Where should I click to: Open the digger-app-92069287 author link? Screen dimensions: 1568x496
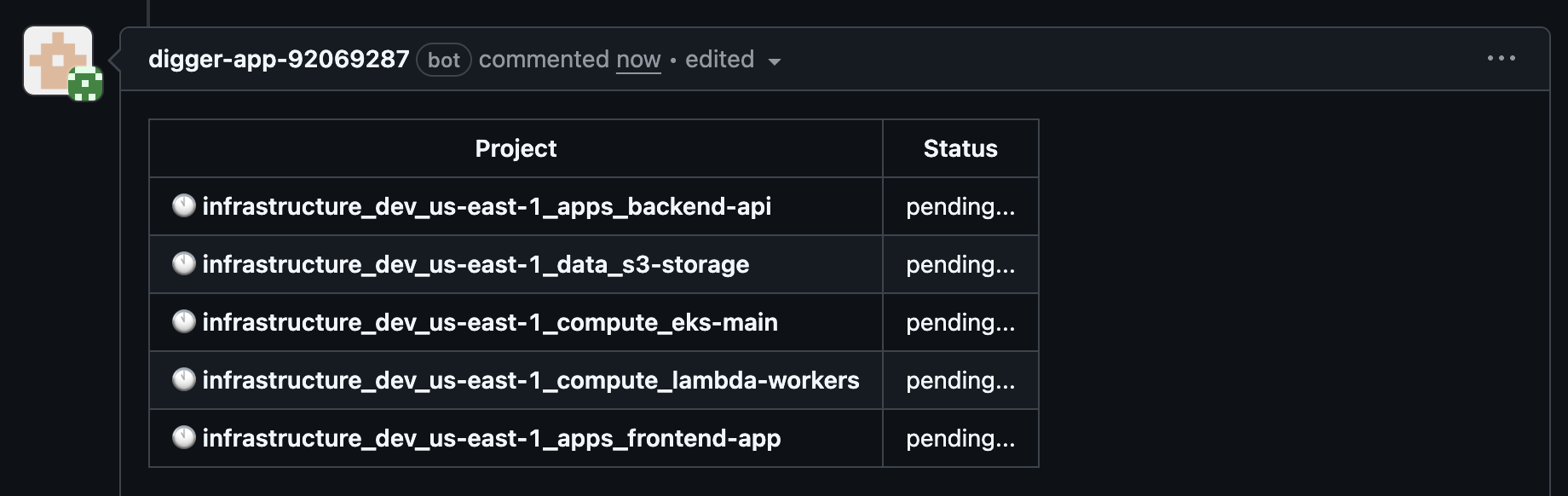pyautogui.click(x=279, y=59)
